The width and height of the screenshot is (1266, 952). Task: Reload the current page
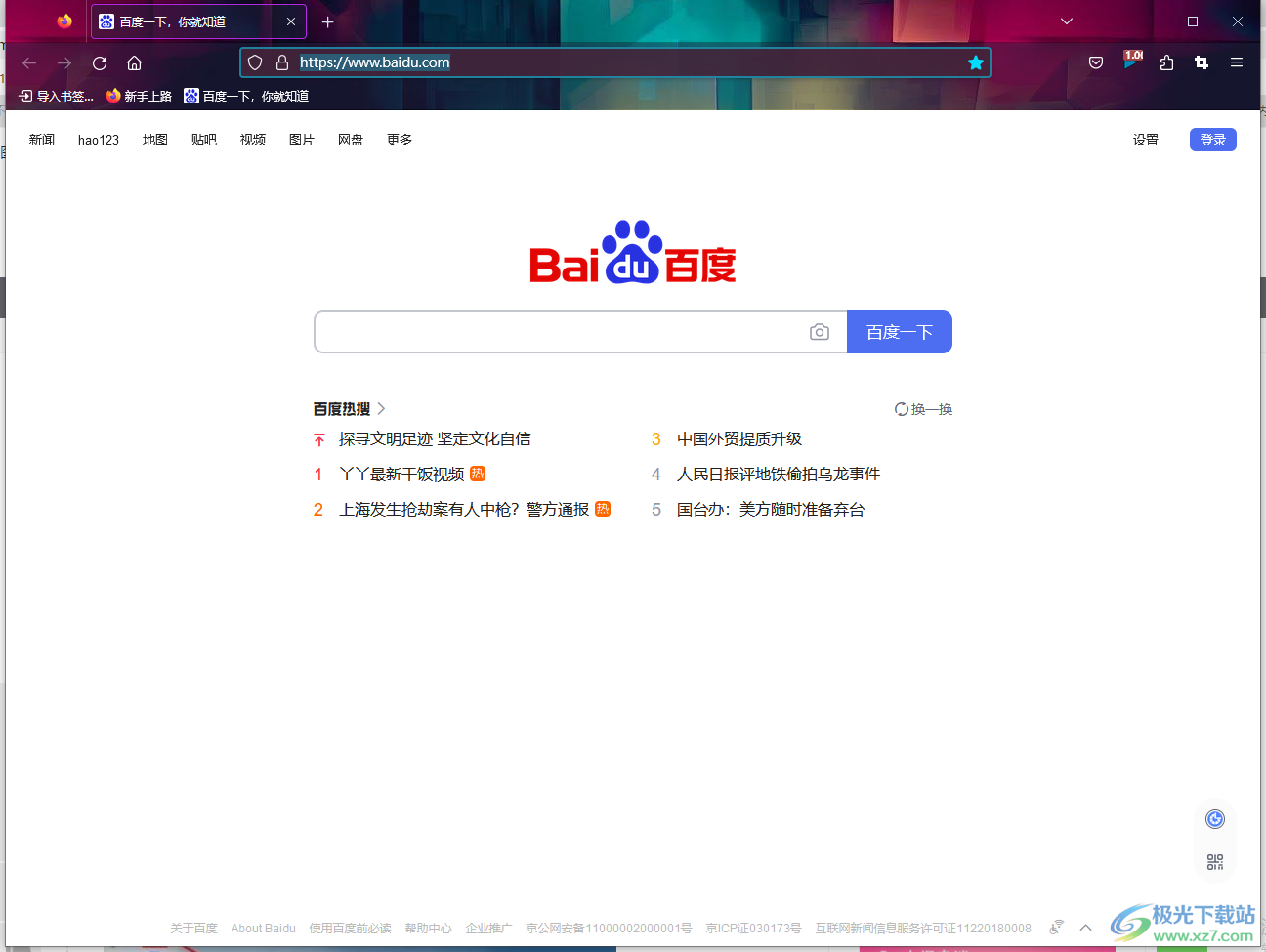(100, 62)
